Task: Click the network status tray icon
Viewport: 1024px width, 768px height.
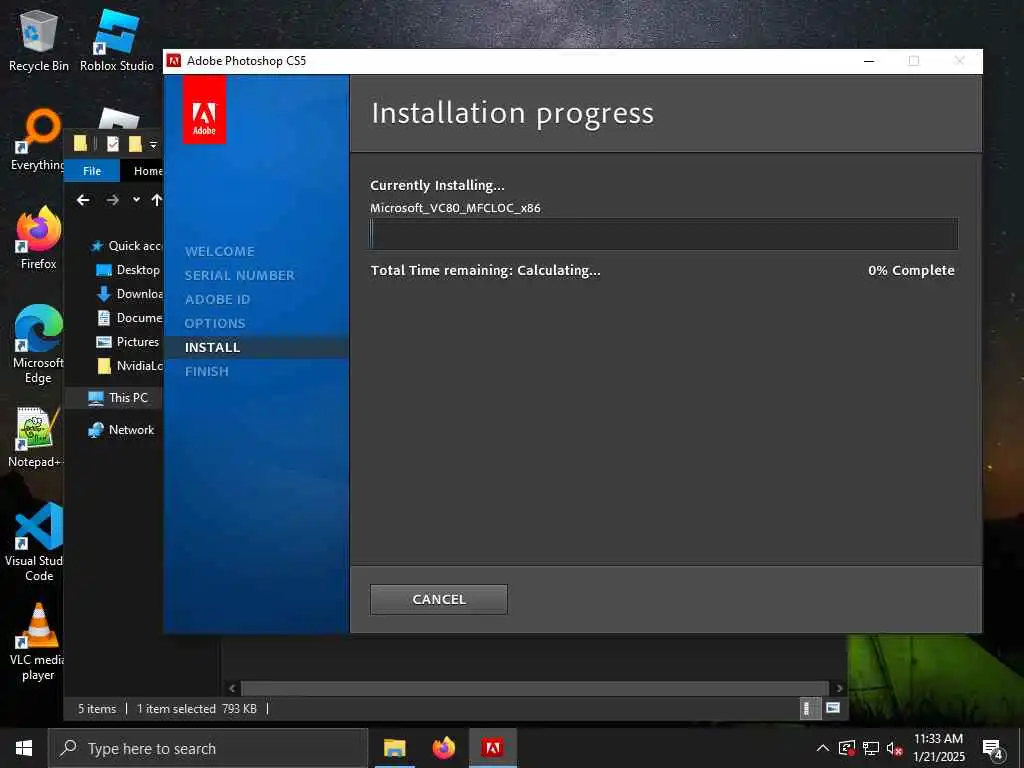Action: click(x=871, y=748)
